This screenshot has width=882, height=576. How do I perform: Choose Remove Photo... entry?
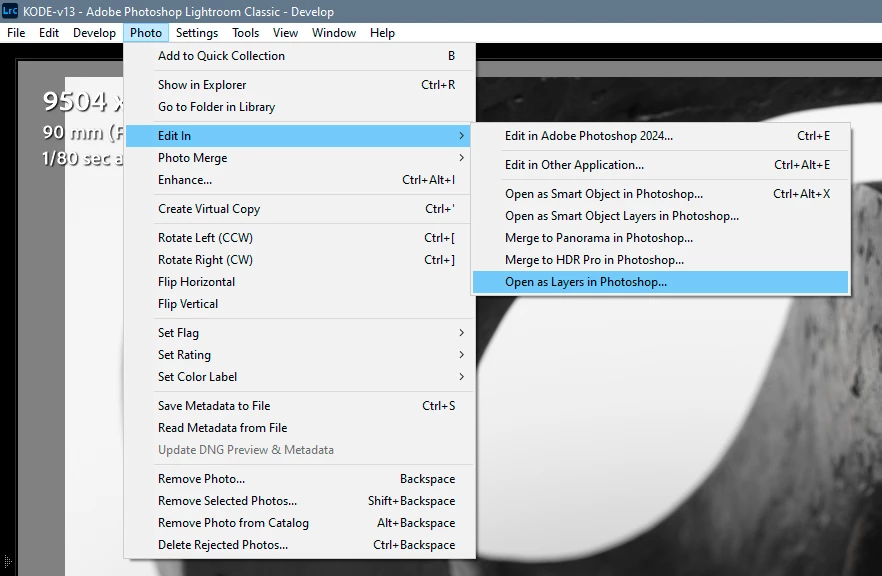tap(299, 479)
